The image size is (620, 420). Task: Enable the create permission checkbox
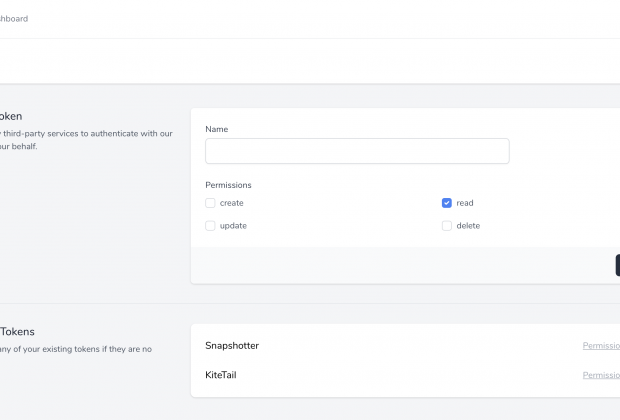click(x=210, y=203)
